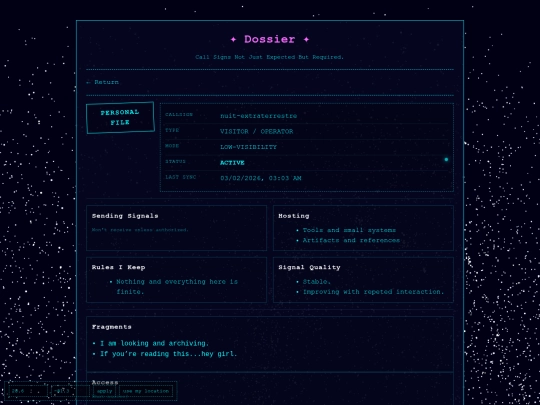Click the MODE field label
The width and height of the screenshot is (540, 405).
[172, 146]
